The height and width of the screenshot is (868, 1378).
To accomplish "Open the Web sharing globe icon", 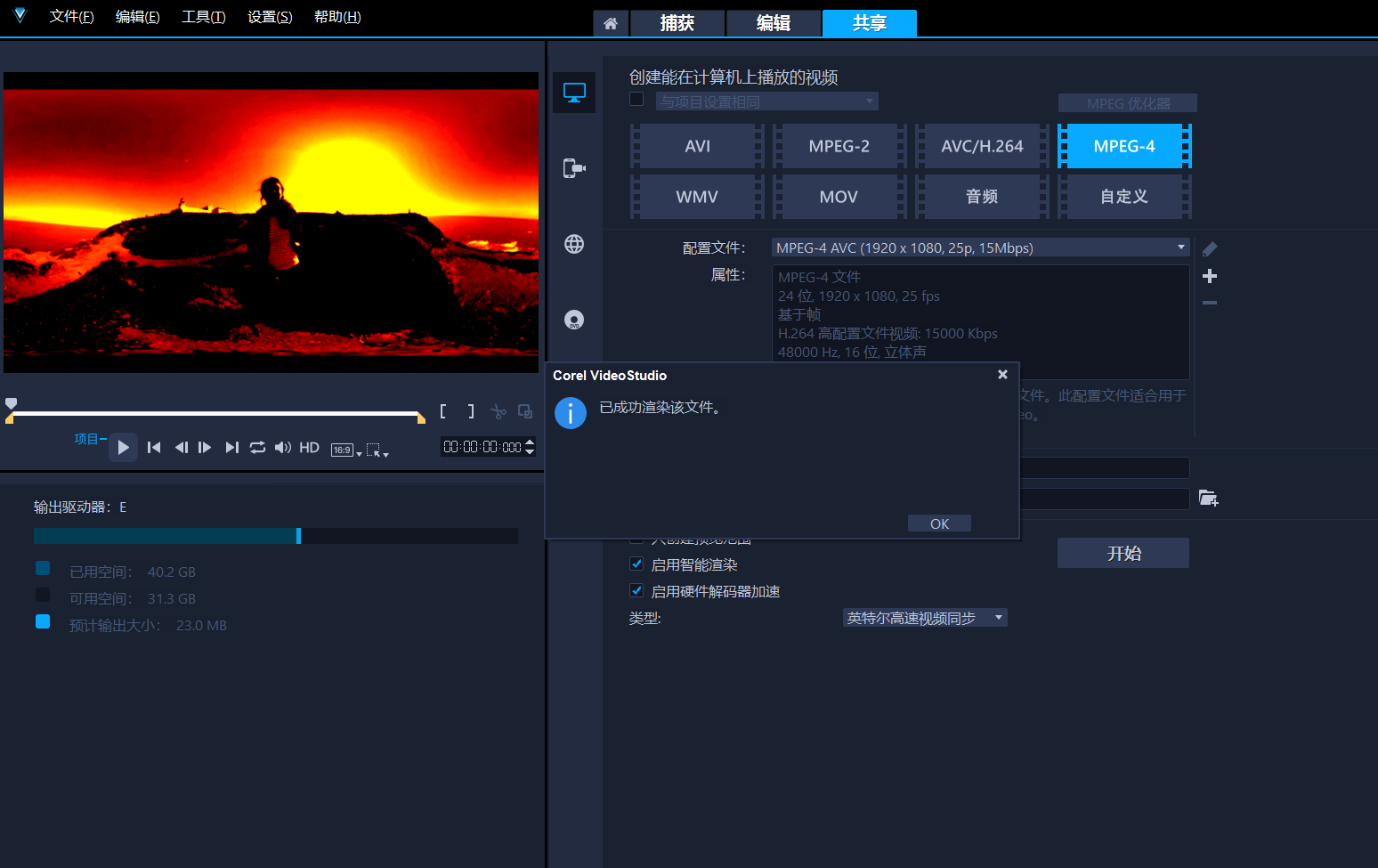I will [574, 244].
